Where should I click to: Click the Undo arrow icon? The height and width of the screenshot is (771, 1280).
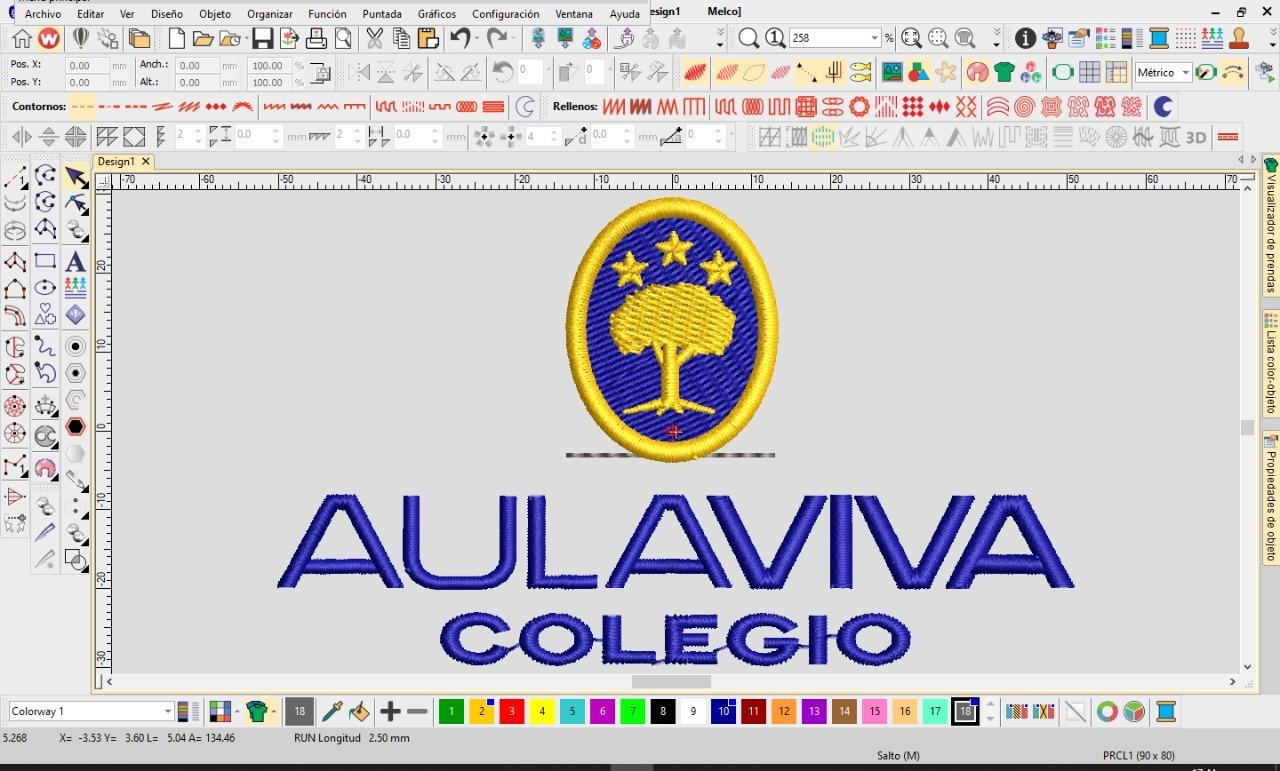tap(459, 39)
